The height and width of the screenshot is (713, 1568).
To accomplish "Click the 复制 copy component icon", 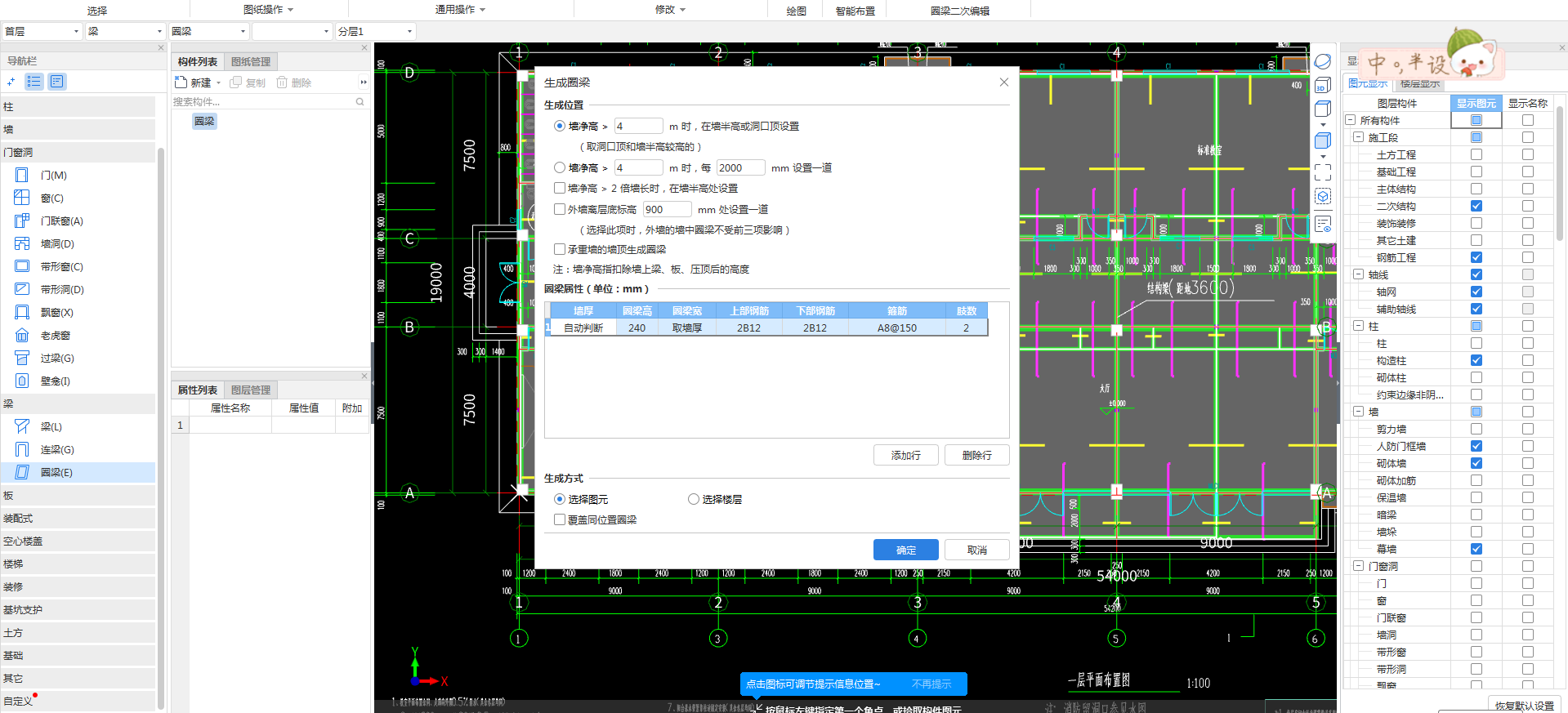I will pos(236,82).
